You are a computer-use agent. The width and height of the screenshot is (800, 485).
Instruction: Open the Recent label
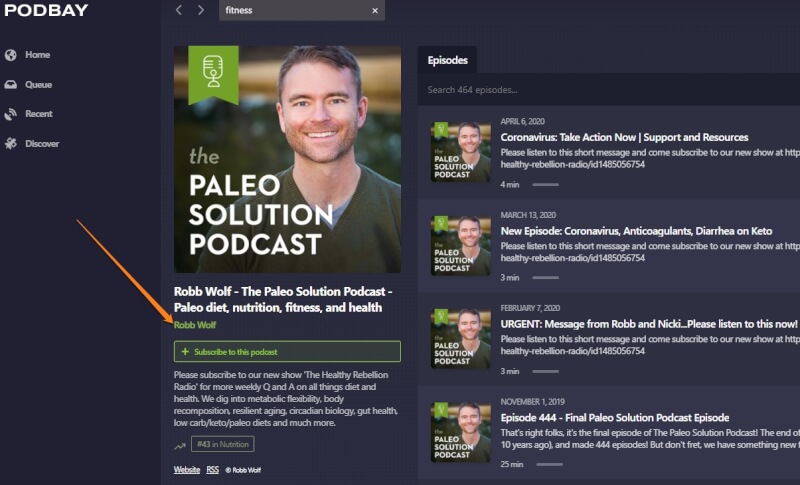coord(39,114)
